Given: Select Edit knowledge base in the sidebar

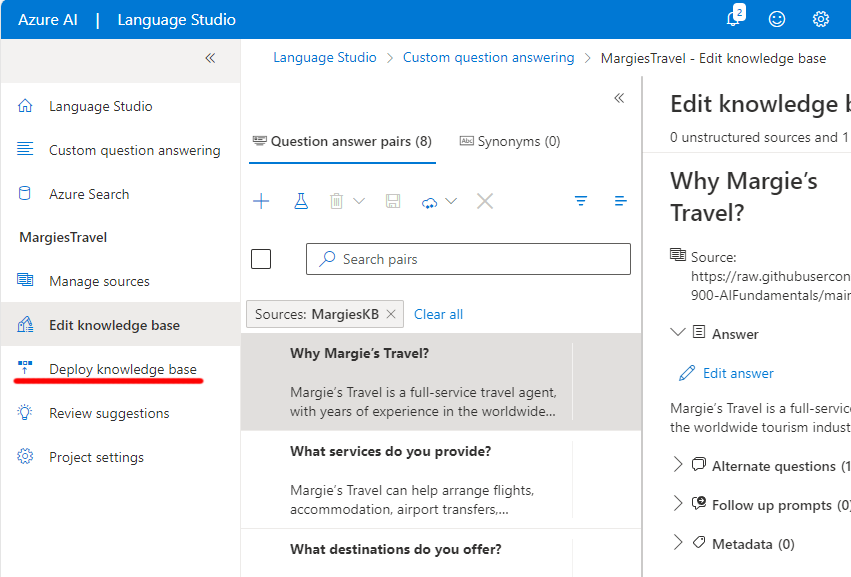Looking at the screenshot, I should point(120,325).
